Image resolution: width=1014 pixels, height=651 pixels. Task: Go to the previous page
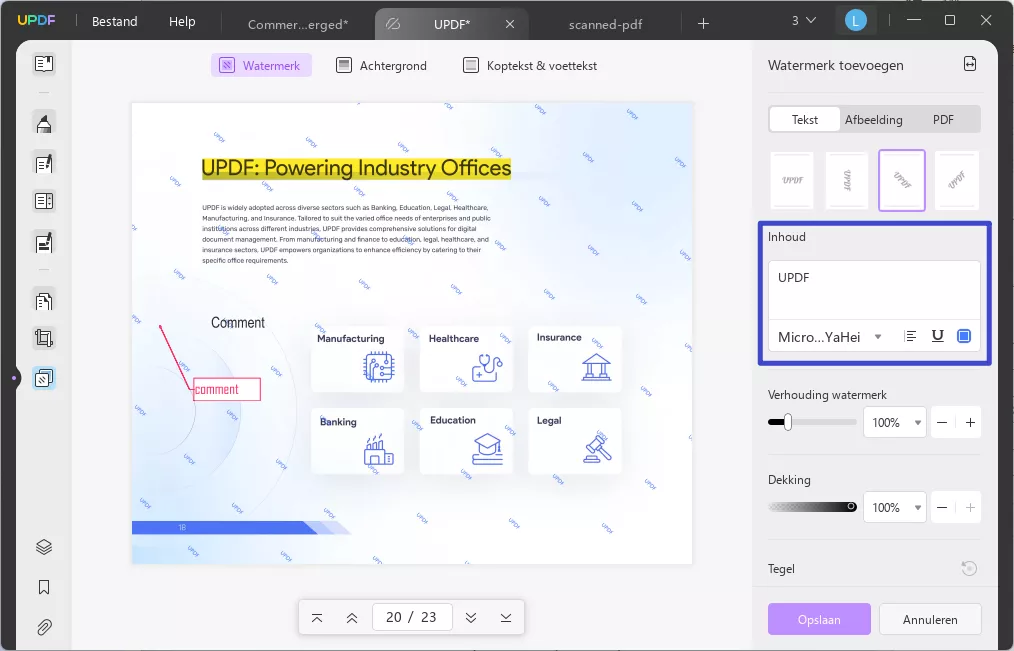[352, 618]
